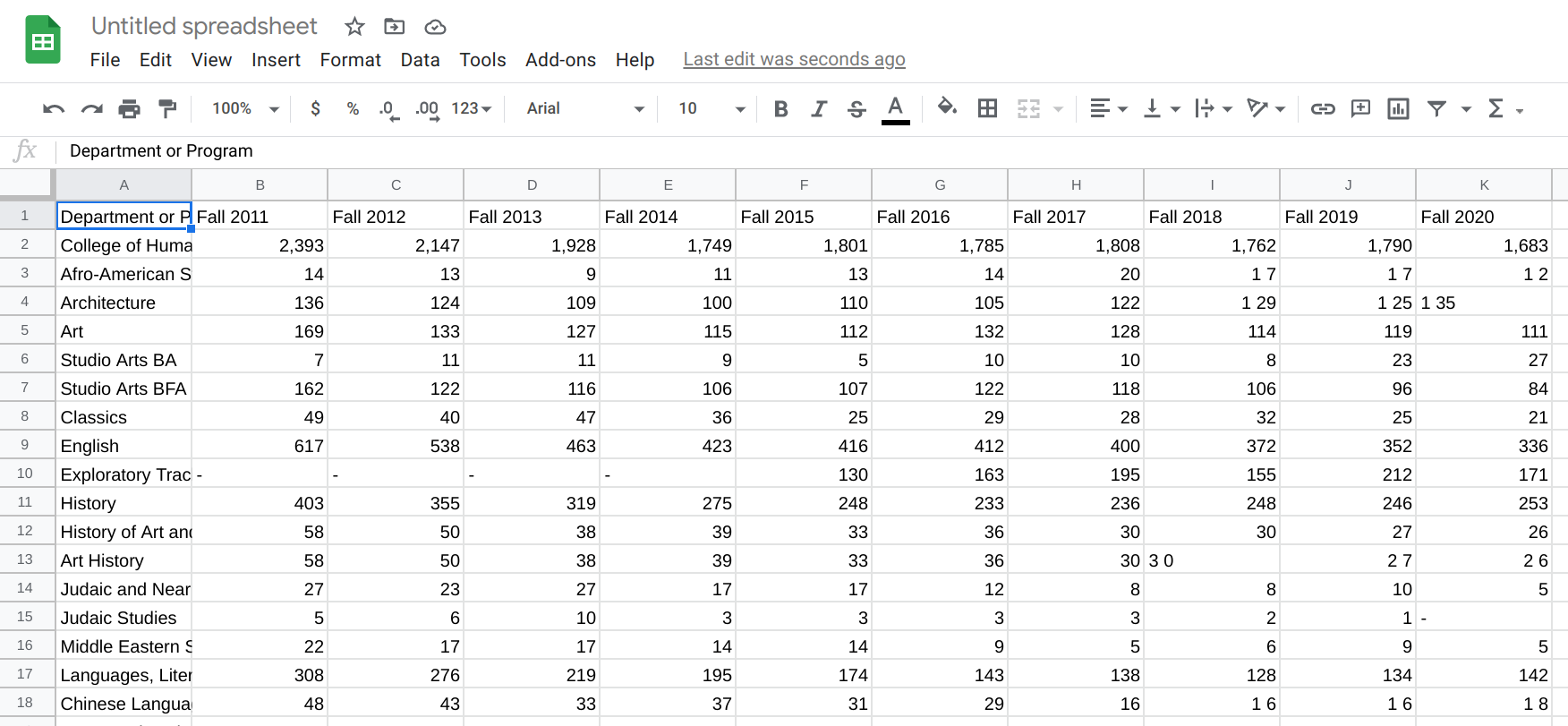Open the Arial font dropdown
The width and height of the screenshot is (1568, 726).
coord(584,109)
